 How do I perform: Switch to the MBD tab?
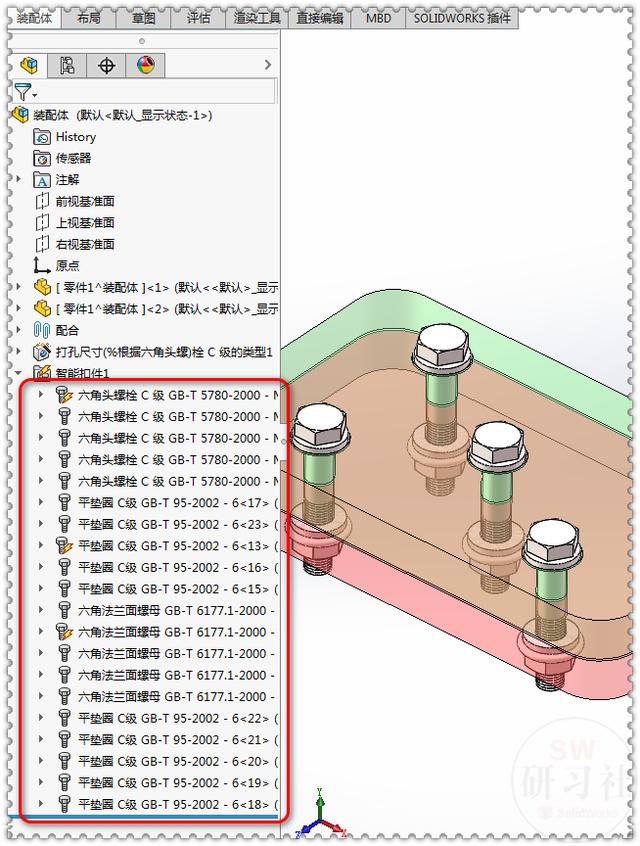point(378,18)
